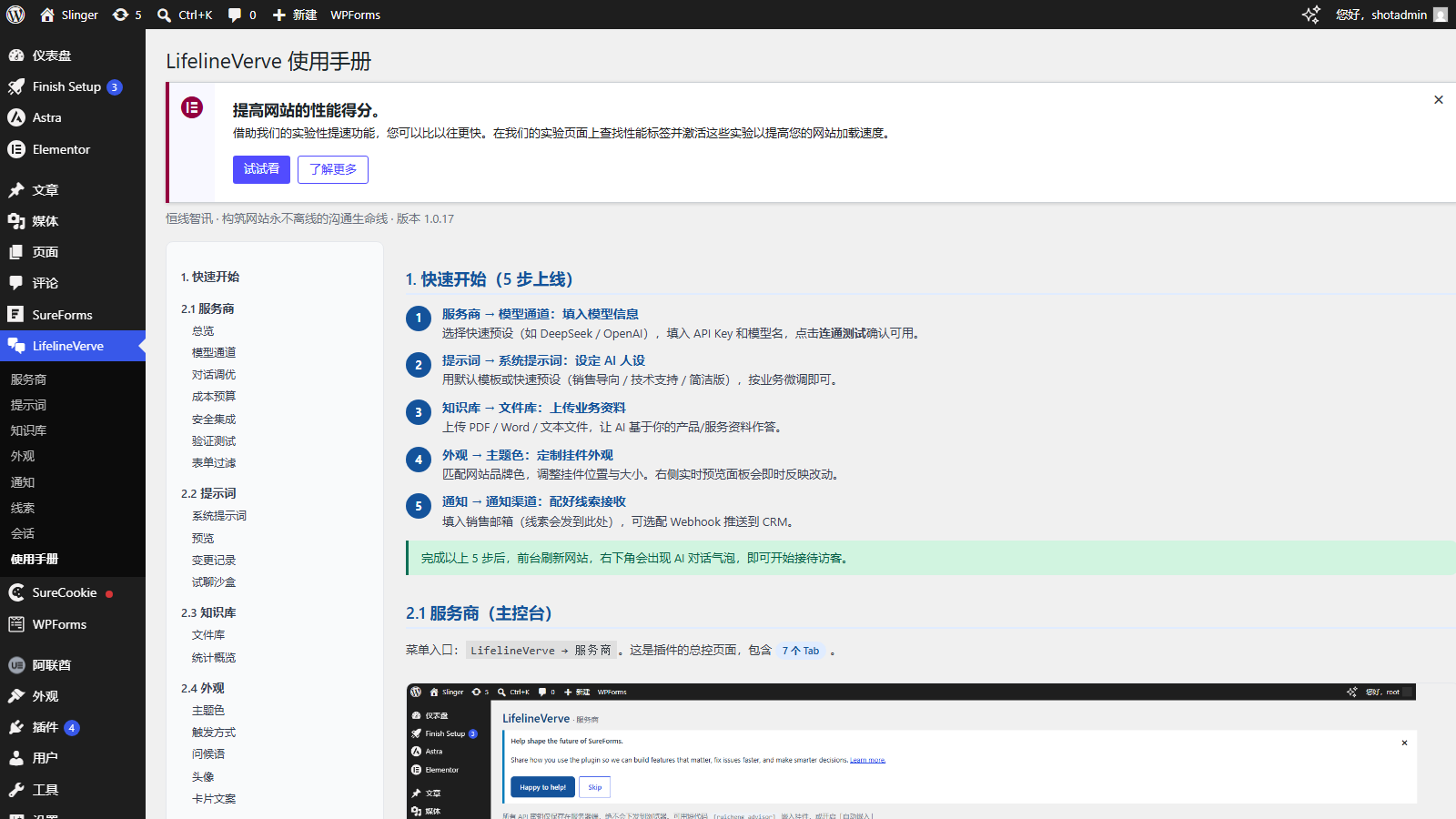Jump to 对话调优 in contents
1456x819 pixels.
(x=214, y=374)
